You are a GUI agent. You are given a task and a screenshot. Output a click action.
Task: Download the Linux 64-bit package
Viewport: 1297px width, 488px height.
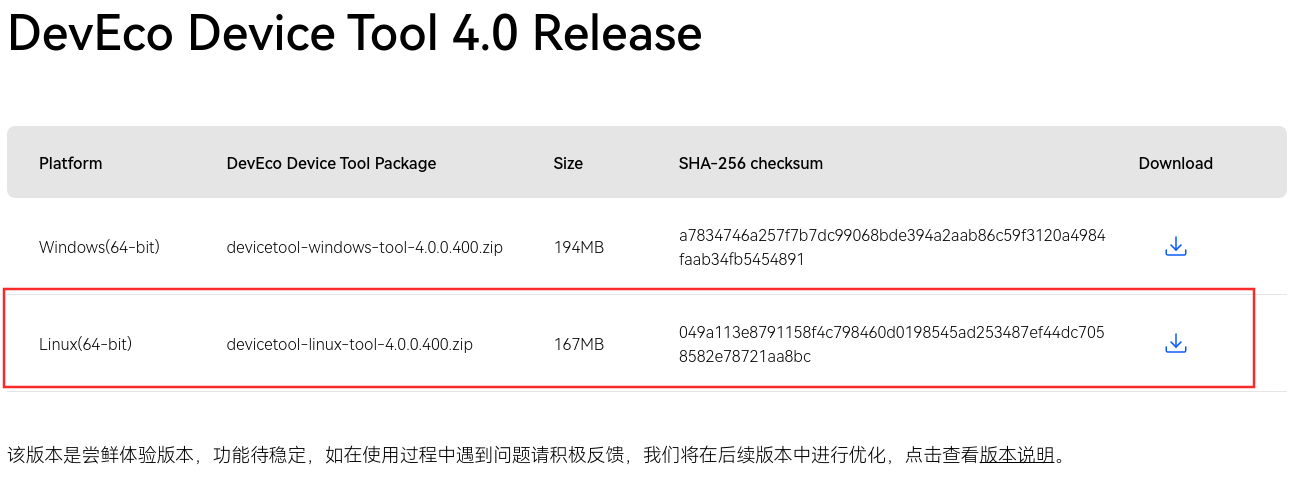tap(1175, 344)
